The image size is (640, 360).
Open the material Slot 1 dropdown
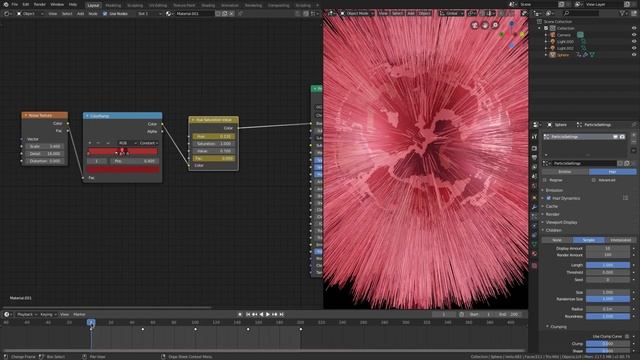pyautogui.click(x=149, y=13)
